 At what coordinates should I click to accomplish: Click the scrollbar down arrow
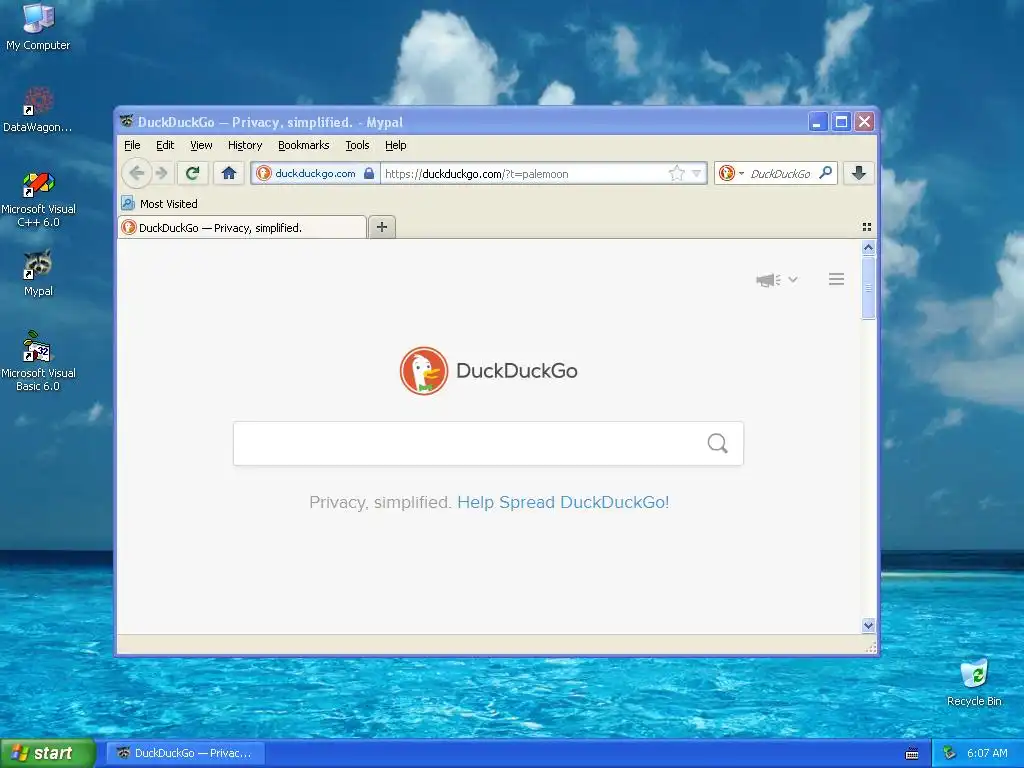tap(868, 626)
